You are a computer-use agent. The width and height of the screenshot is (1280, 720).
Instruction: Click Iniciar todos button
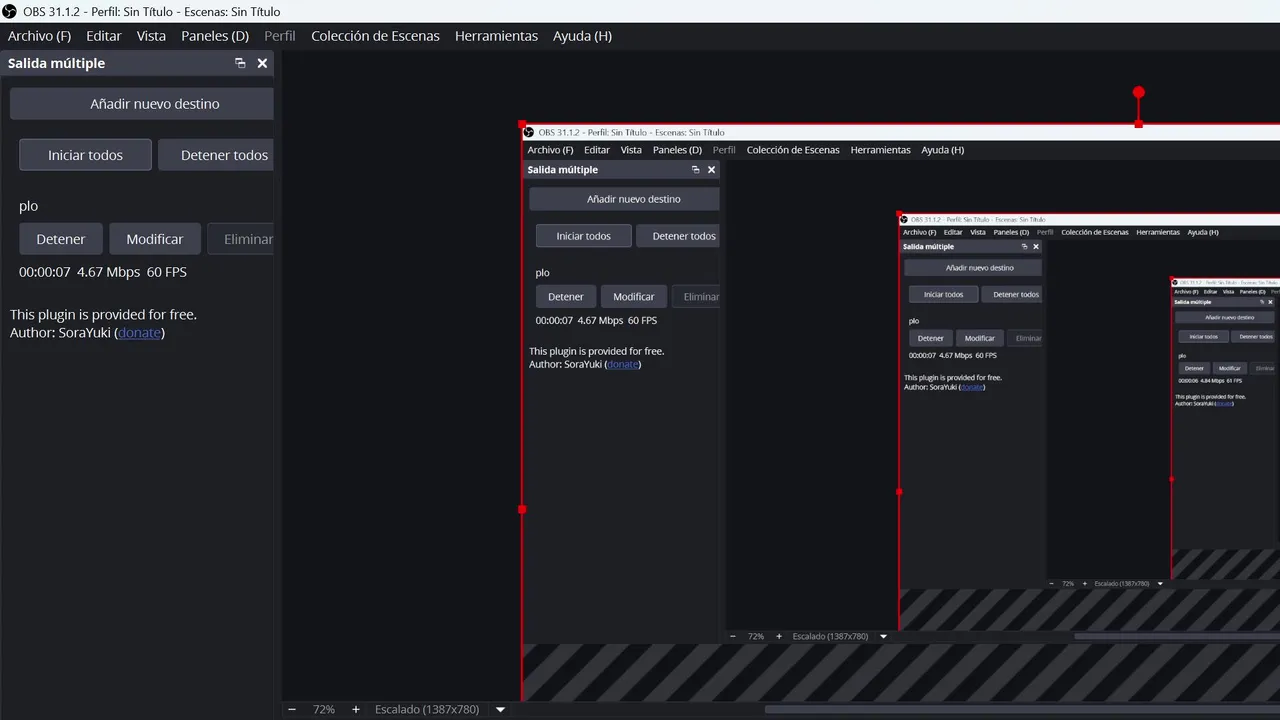85,155
